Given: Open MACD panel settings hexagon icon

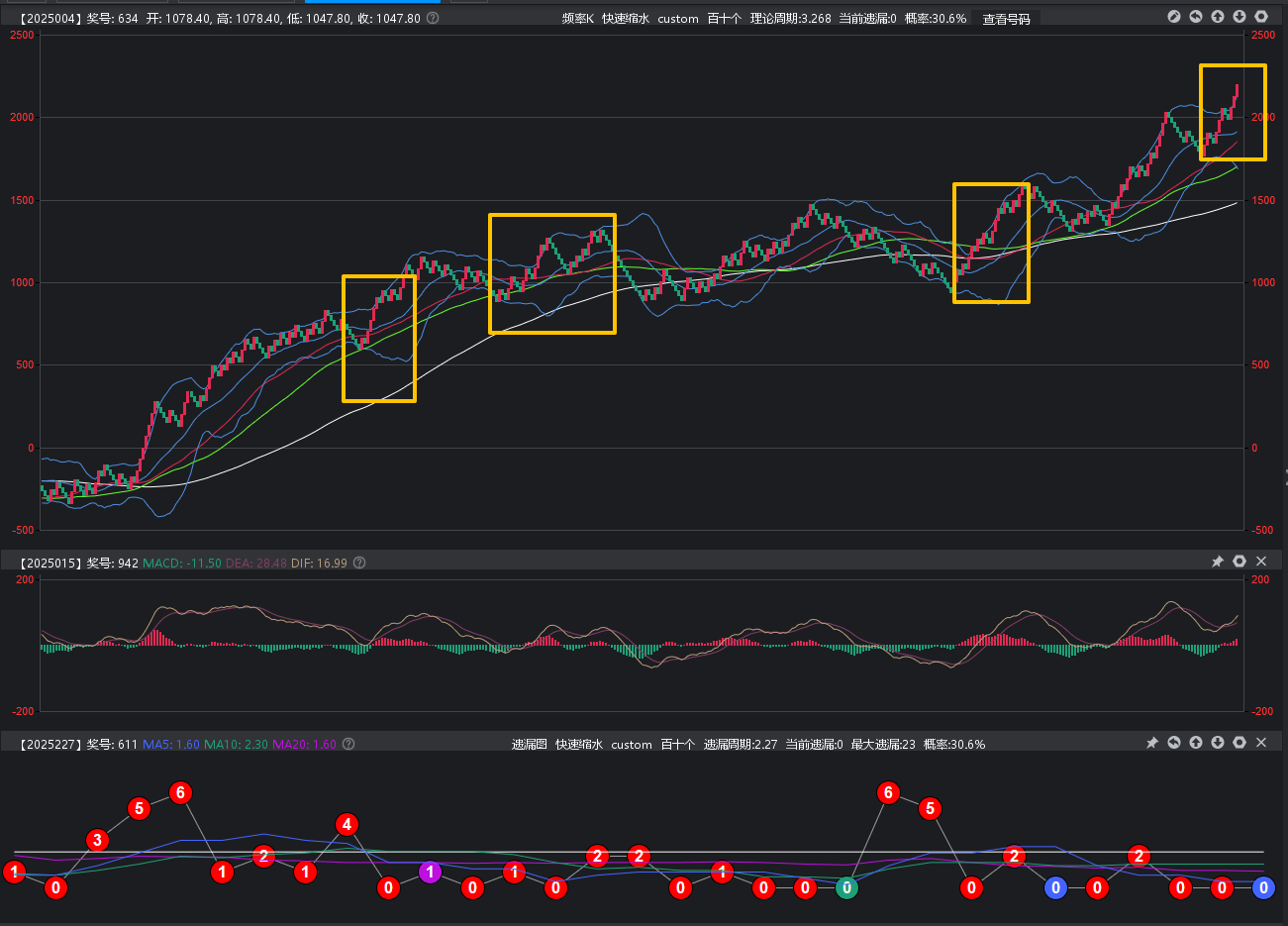Looking at the screenshot, I should click(1239, 562).
